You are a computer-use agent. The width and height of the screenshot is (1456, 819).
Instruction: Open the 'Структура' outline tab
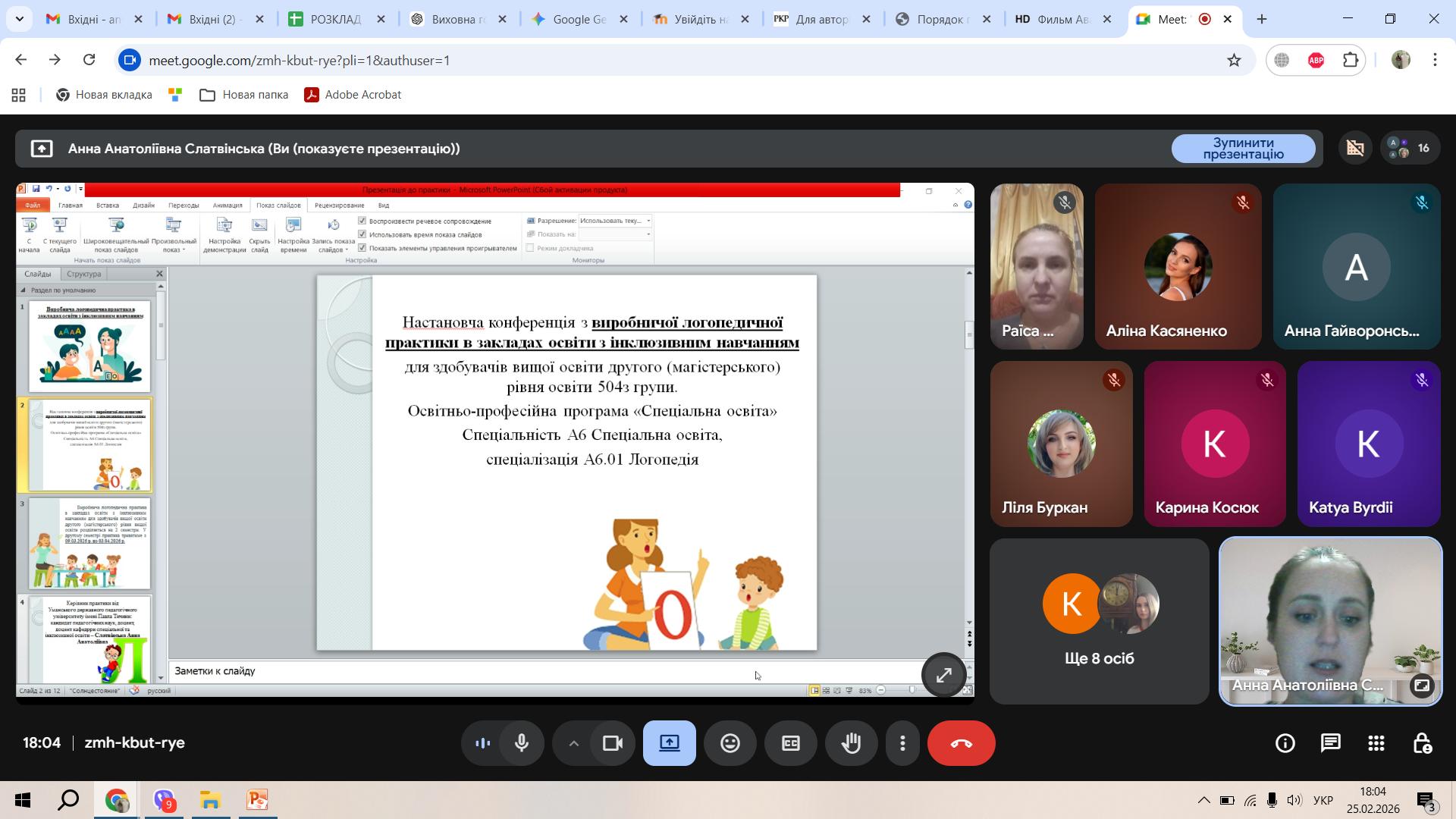pyautogui.click(x=83, y=274)
